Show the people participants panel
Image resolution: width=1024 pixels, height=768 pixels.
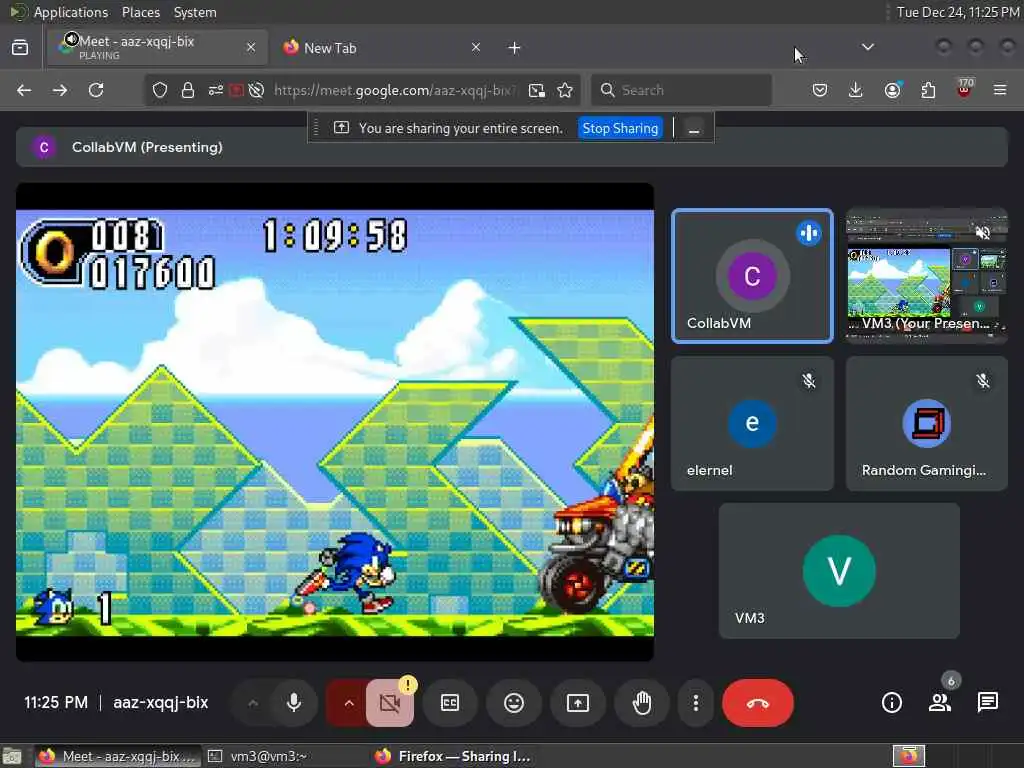(x=940, y=703)
